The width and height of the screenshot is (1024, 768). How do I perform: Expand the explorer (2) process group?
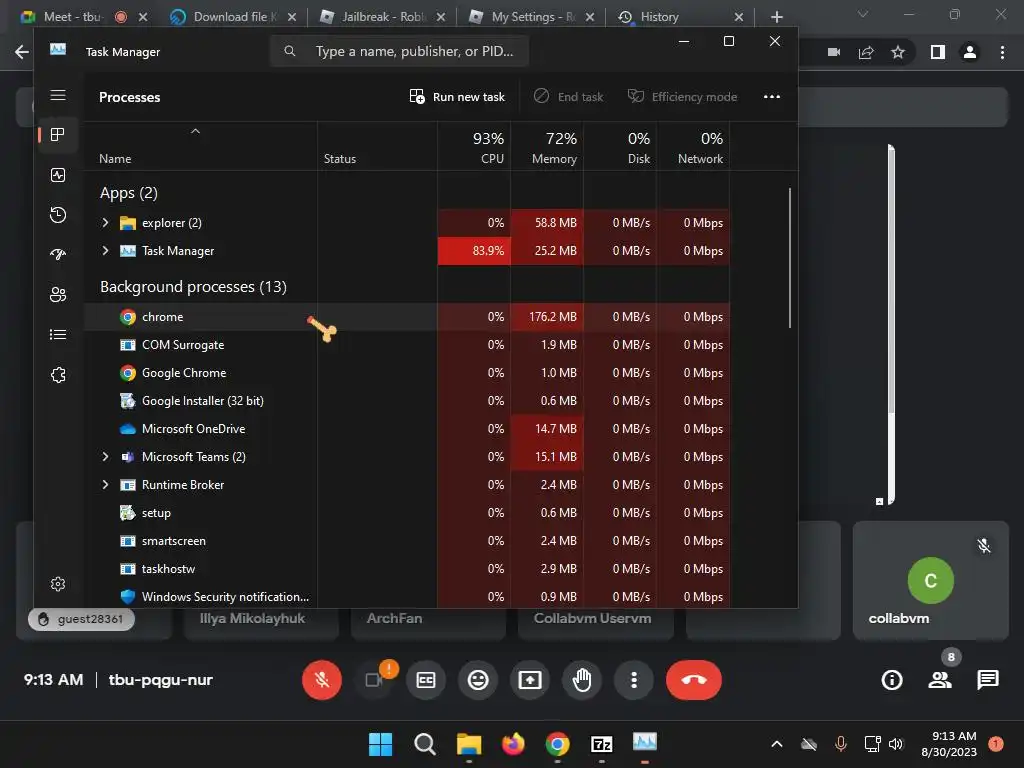pyautogui.click(x=105, y=223)
